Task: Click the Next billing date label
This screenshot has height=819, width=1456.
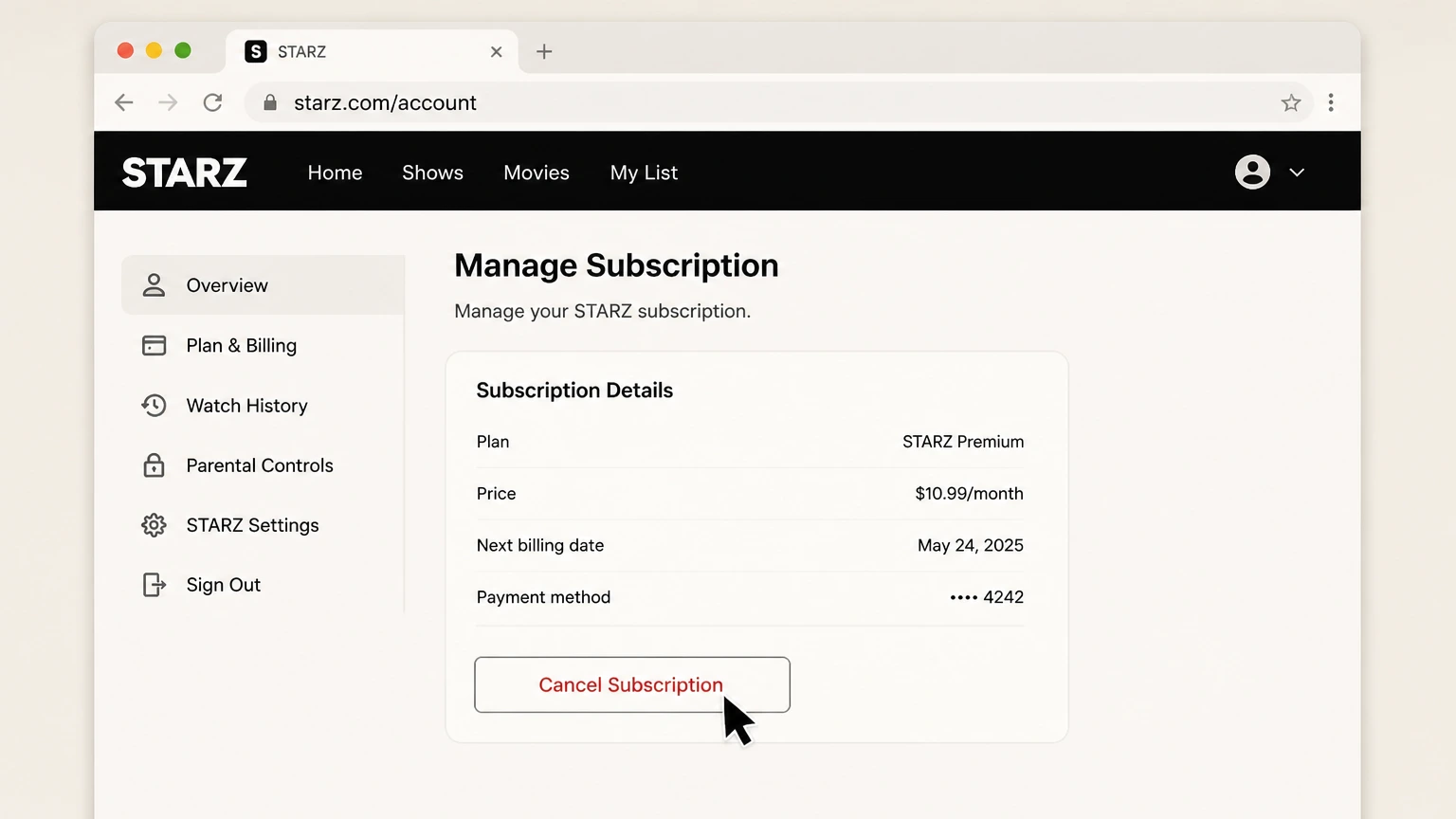Action: 540,545
